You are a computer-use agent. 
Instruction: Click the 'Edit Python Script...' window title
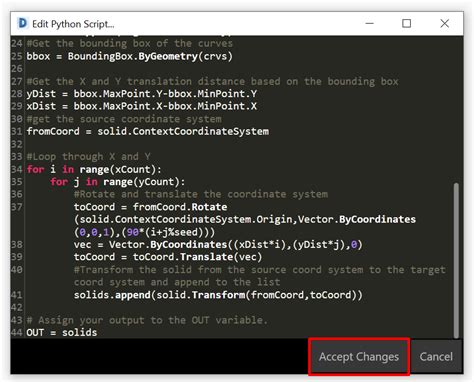tap(73, 24)
